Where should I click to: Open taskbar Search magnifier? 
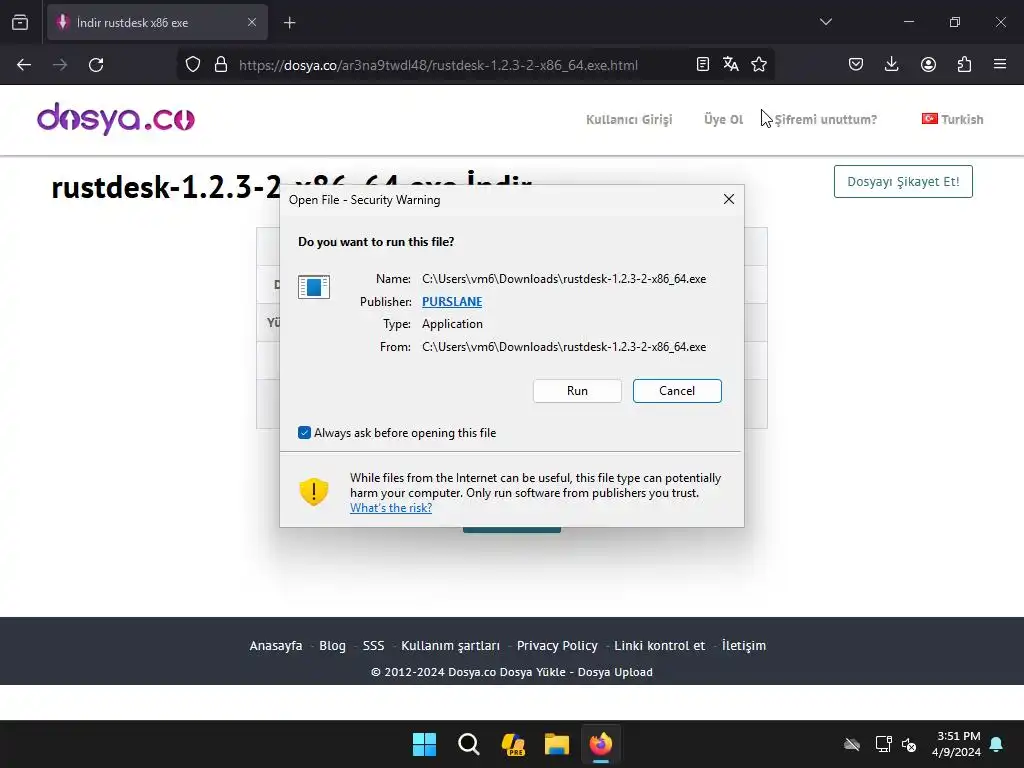pos(468,744)
